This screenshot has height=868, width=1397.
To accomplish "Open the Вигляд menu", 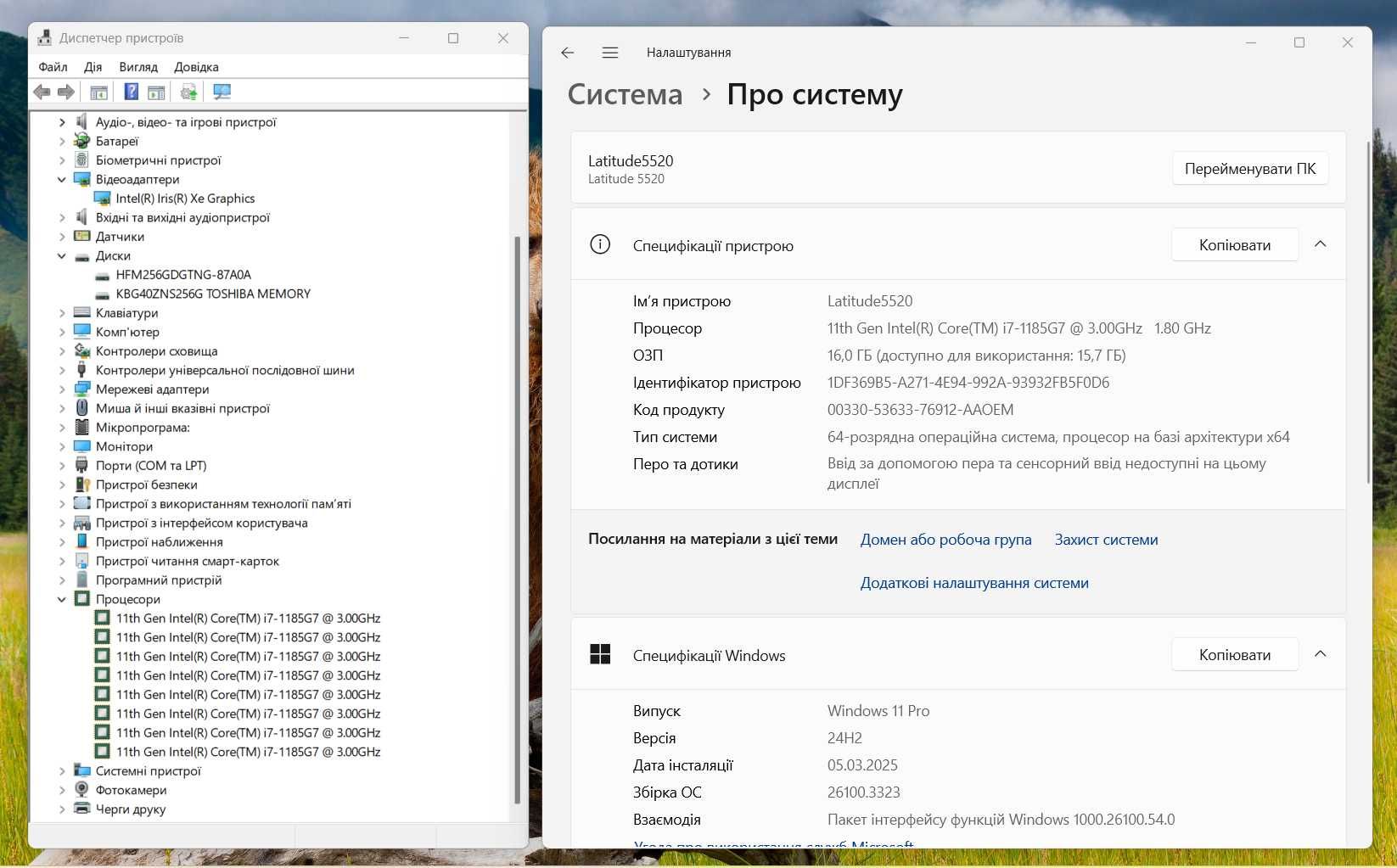I will 138,67.
